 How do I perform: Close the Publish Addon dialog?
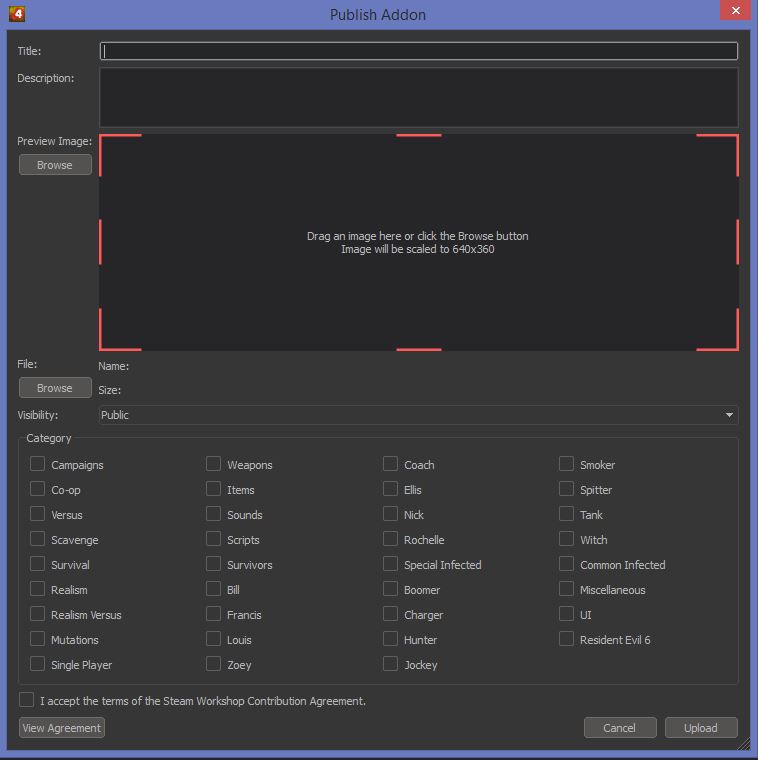coord(735,11)
